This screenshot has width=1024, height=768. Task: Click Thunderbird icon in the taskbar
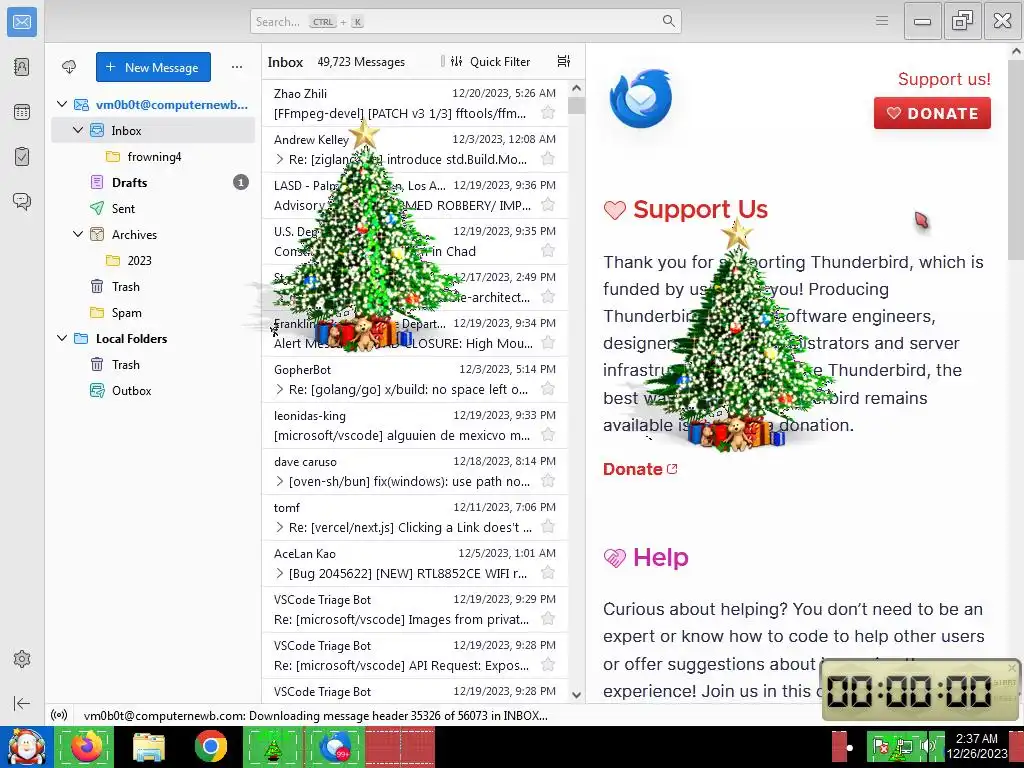point(335,746)
